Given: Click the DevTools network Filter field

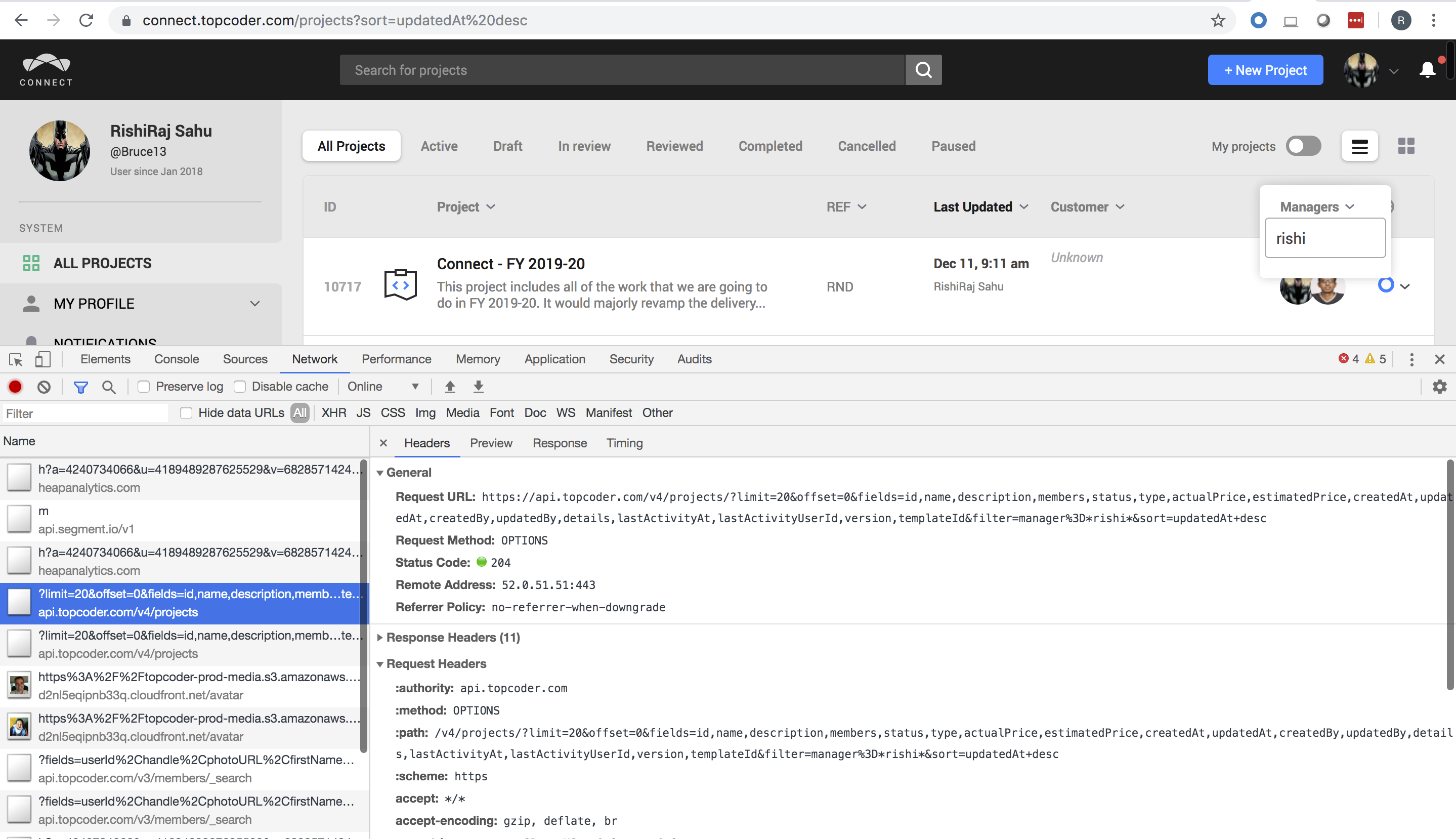Looking at the screenshot, I should 84,414.
